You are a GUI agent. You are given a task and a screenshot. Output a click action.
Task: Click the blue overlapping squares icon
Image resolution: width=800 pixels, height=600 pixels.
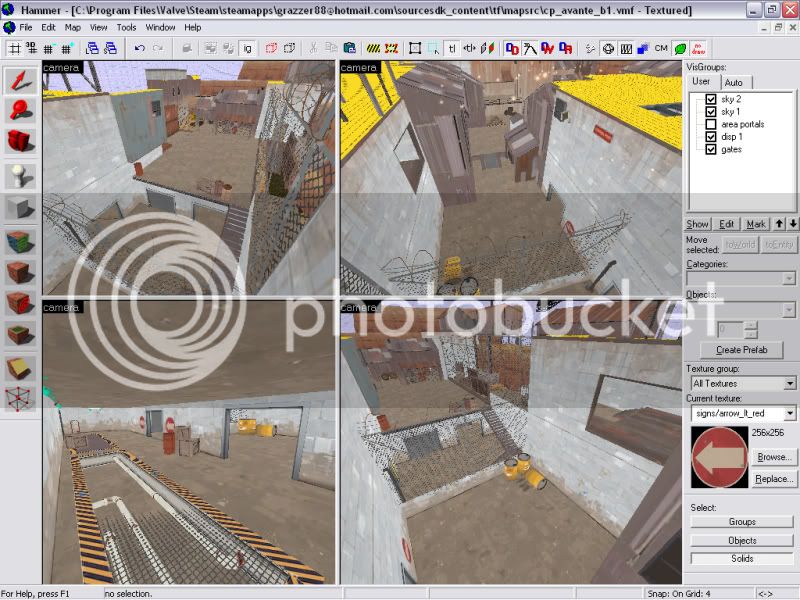coord(643,48)
